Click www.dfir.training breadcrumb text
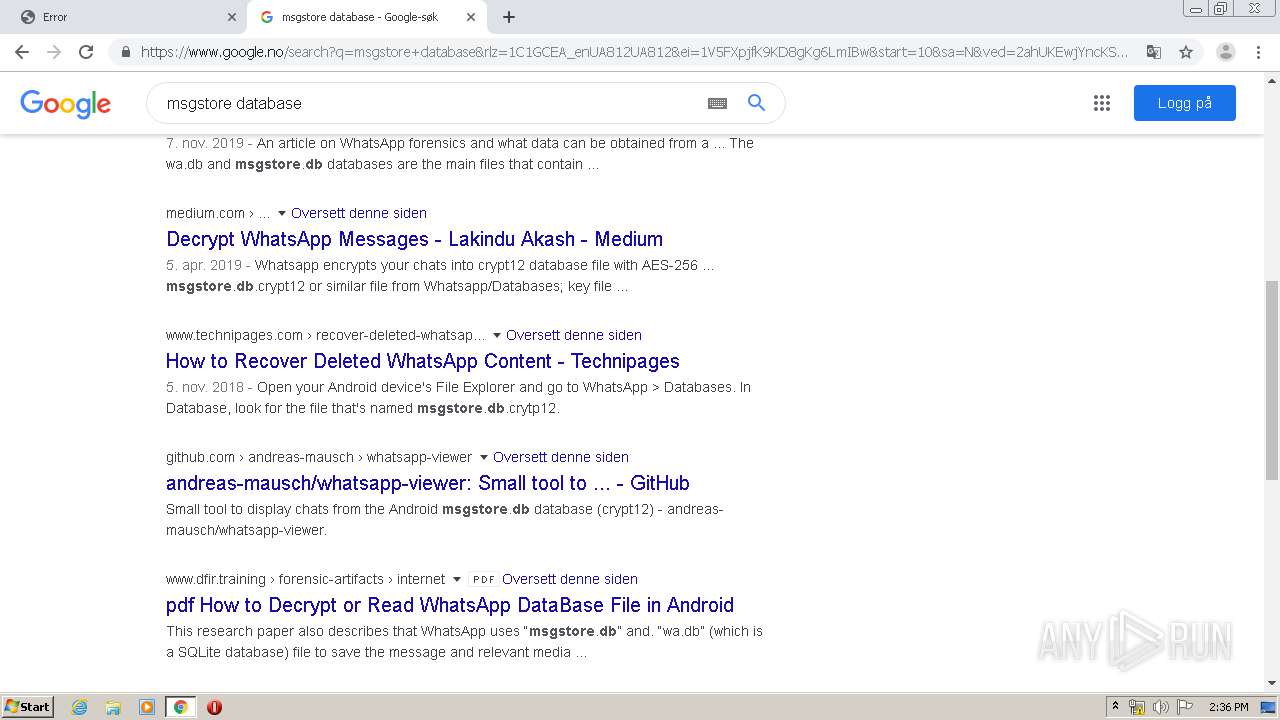The width and height of the screenshot is (1280, 720). click(306, 579)
